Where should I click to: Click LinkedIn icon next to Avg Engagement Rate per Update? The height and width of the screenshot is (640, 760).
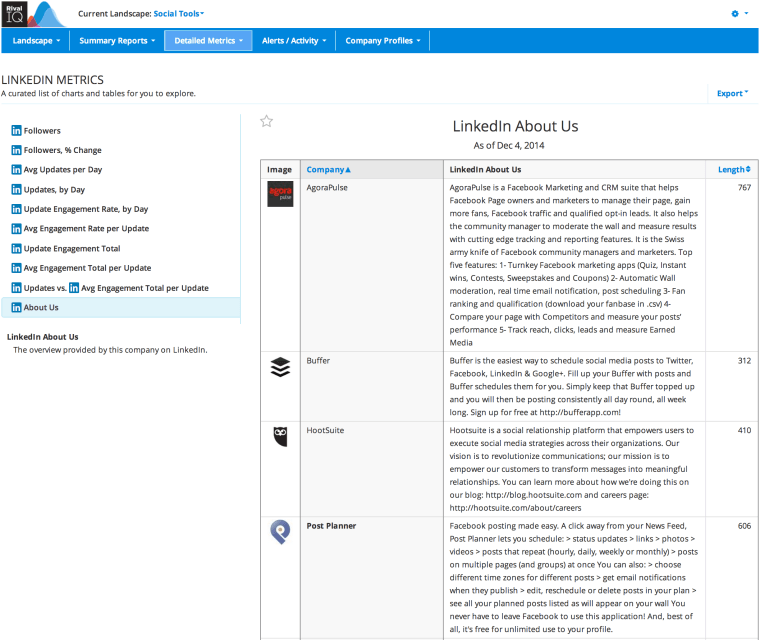[x=16, y=228]
